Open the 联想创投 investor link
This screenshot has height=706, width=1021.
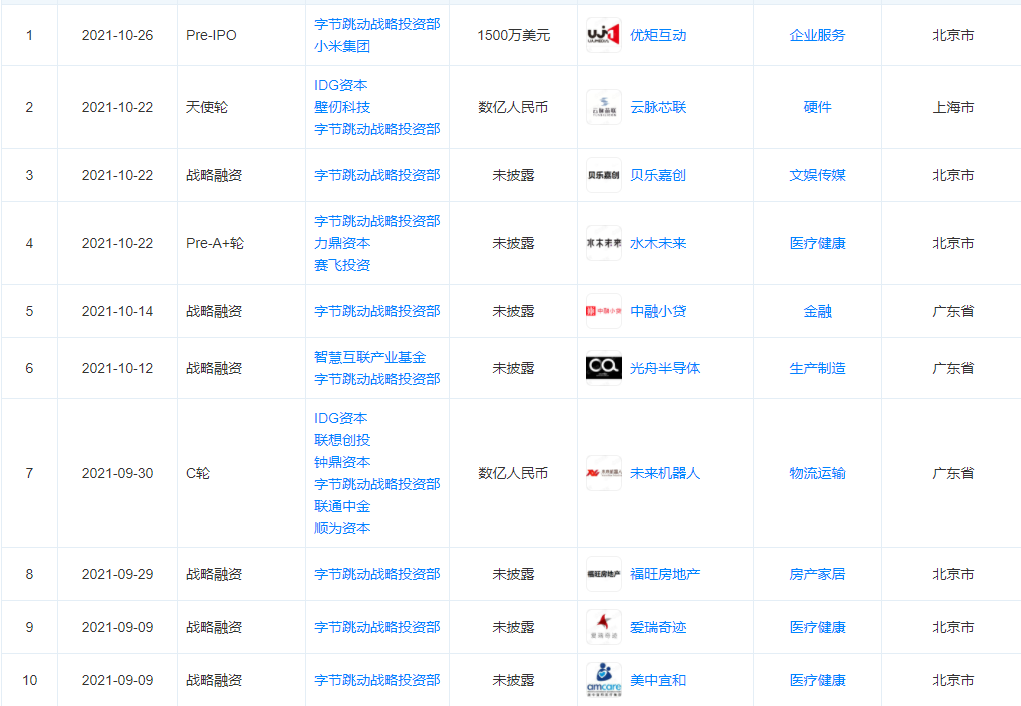342,440
